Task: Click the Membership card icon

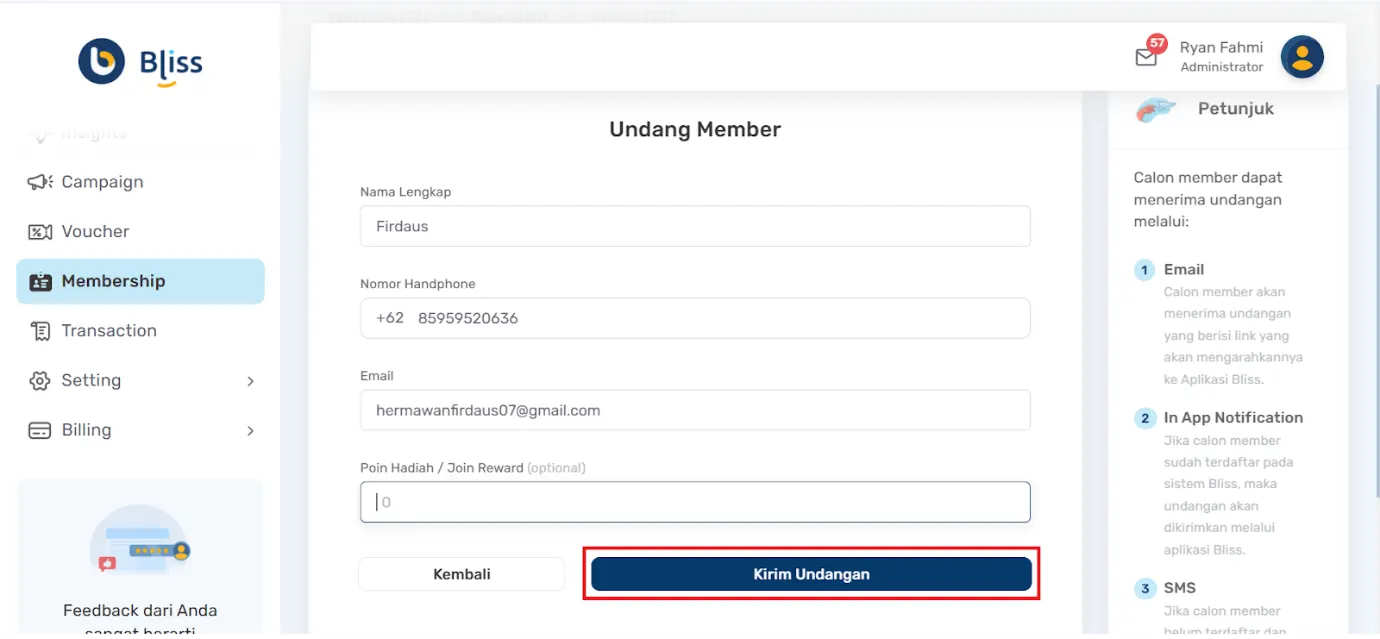Action: click(38, 281)
